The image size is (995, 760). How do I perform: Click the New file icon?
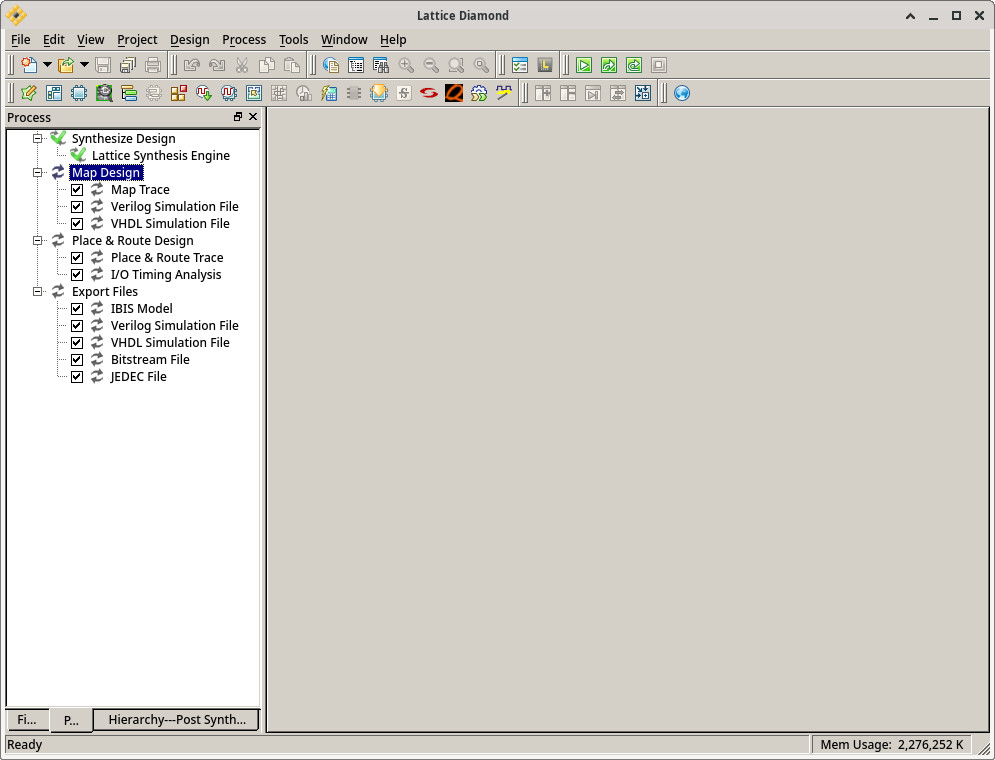pos(29,65)
